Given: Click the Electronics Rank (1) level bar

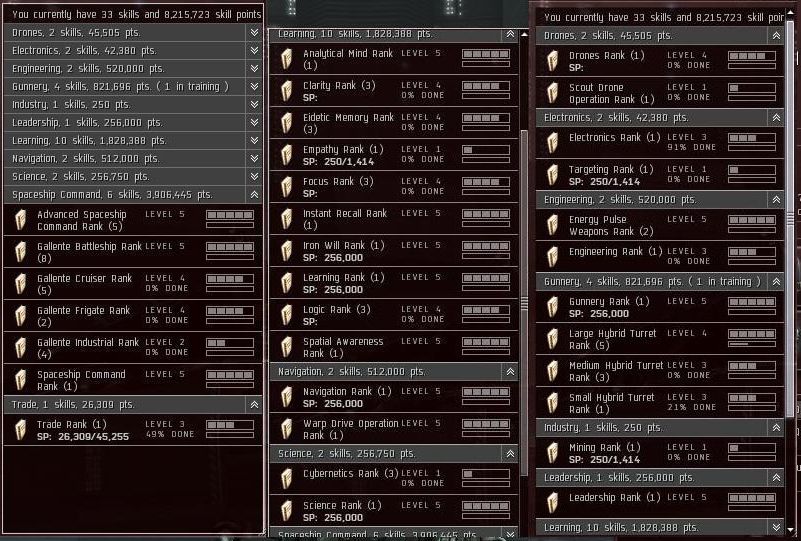Looking at the screenshot, I should (x=752, y=138).
